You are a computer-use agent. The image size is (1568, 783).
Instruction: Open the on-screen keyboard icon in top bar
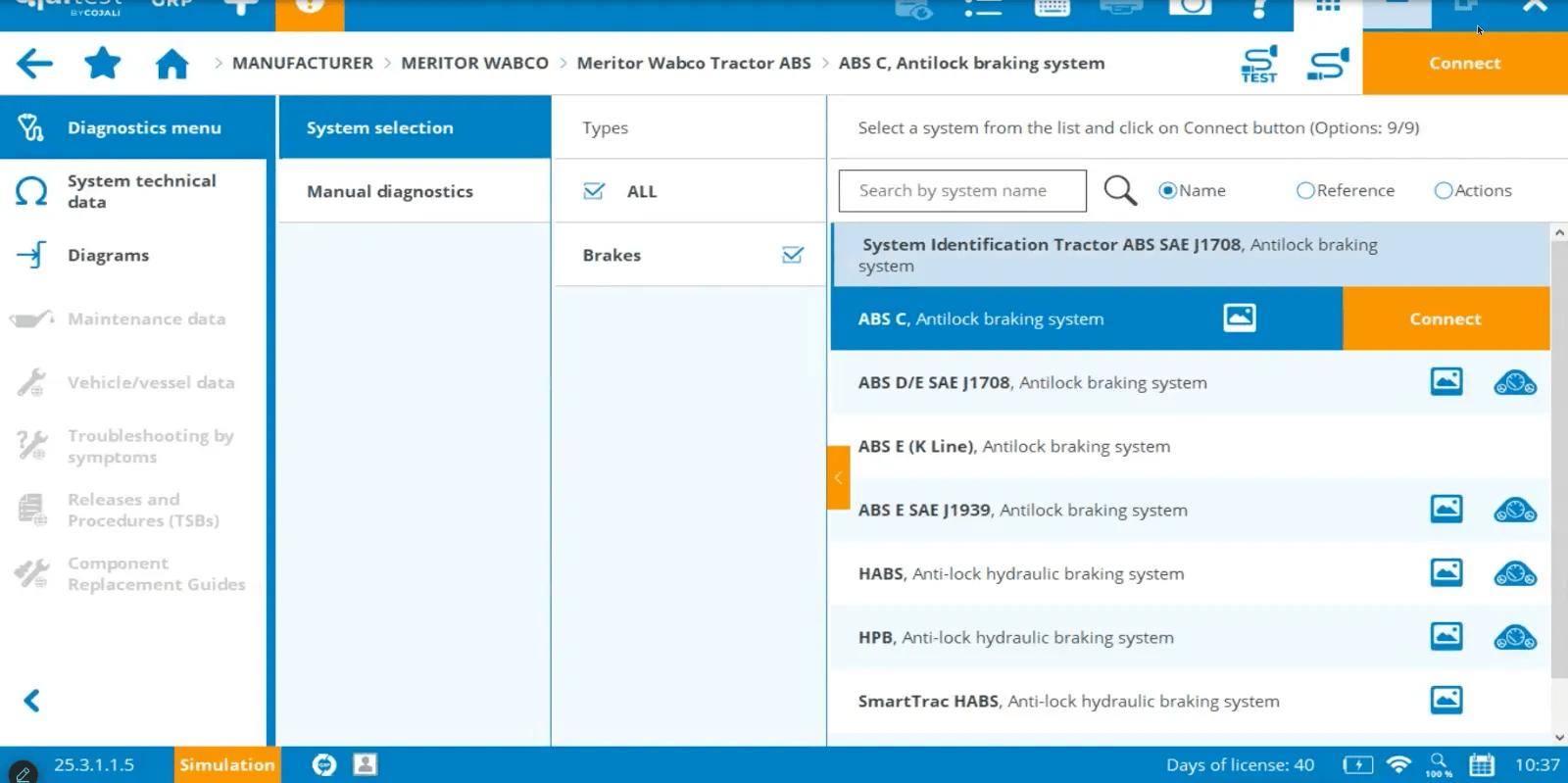pos(1053,8)
